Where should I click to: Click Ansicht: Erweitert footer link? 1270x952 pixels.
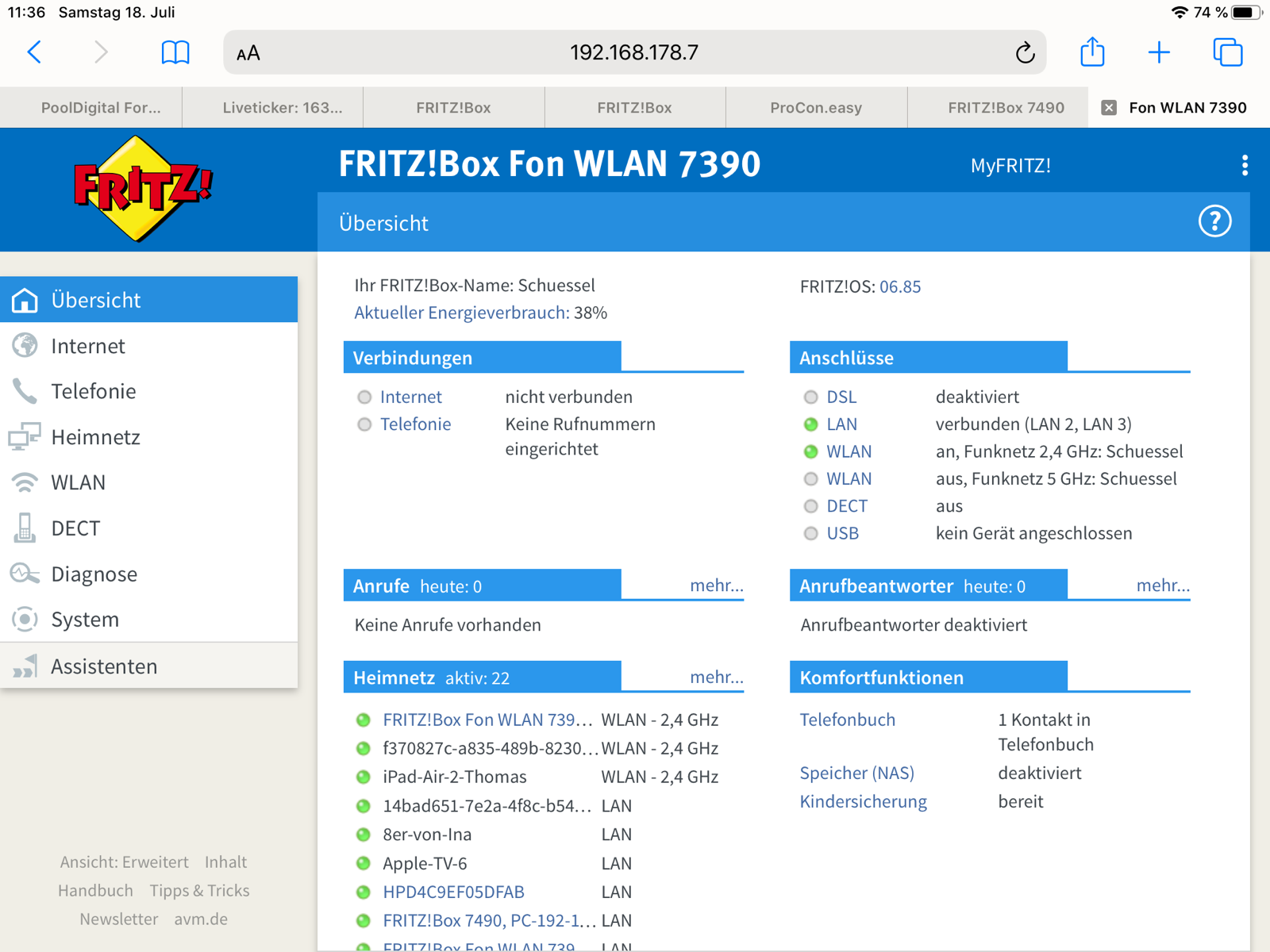tap(124, 862)
